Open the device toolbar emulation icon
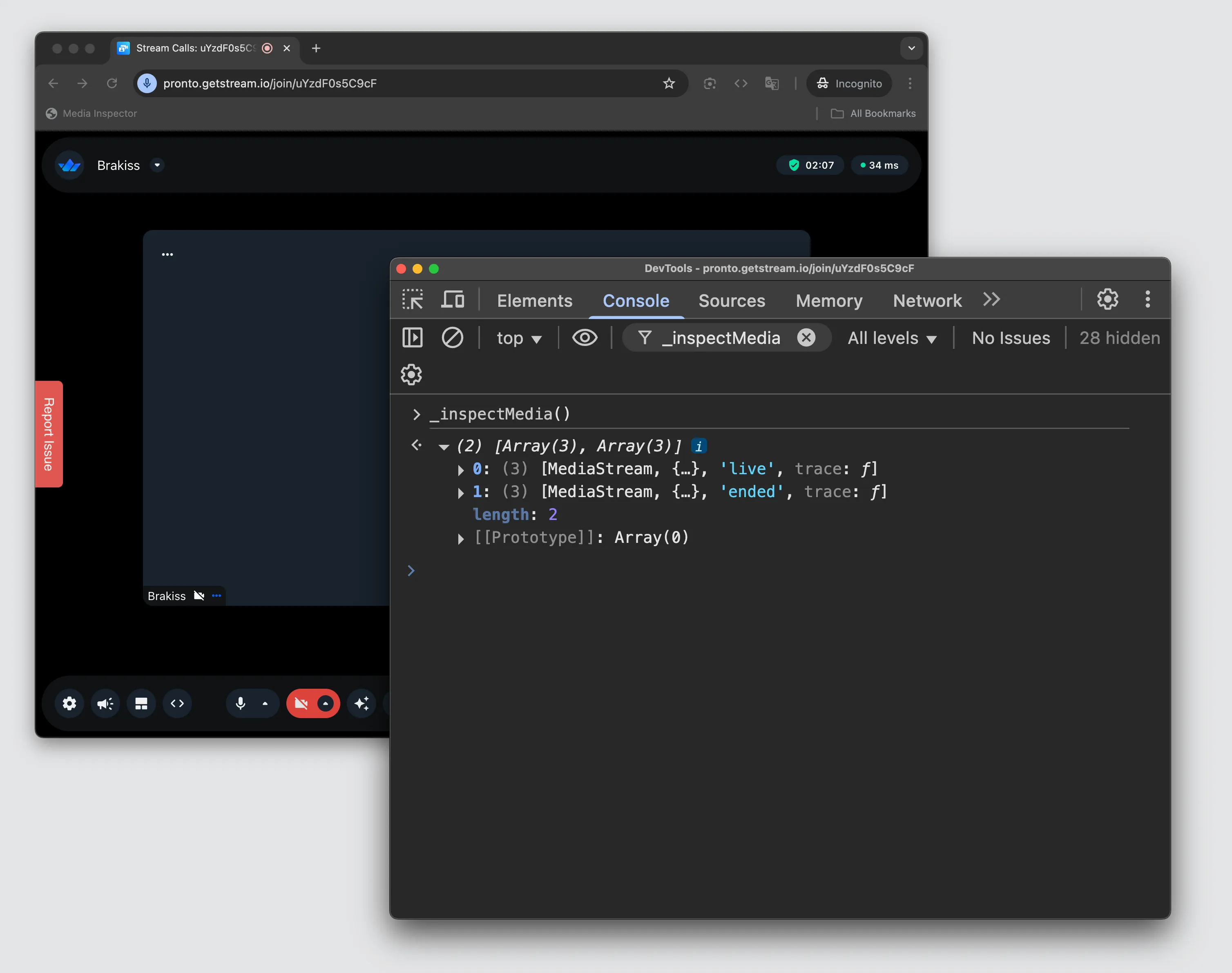 pos(453,300)
